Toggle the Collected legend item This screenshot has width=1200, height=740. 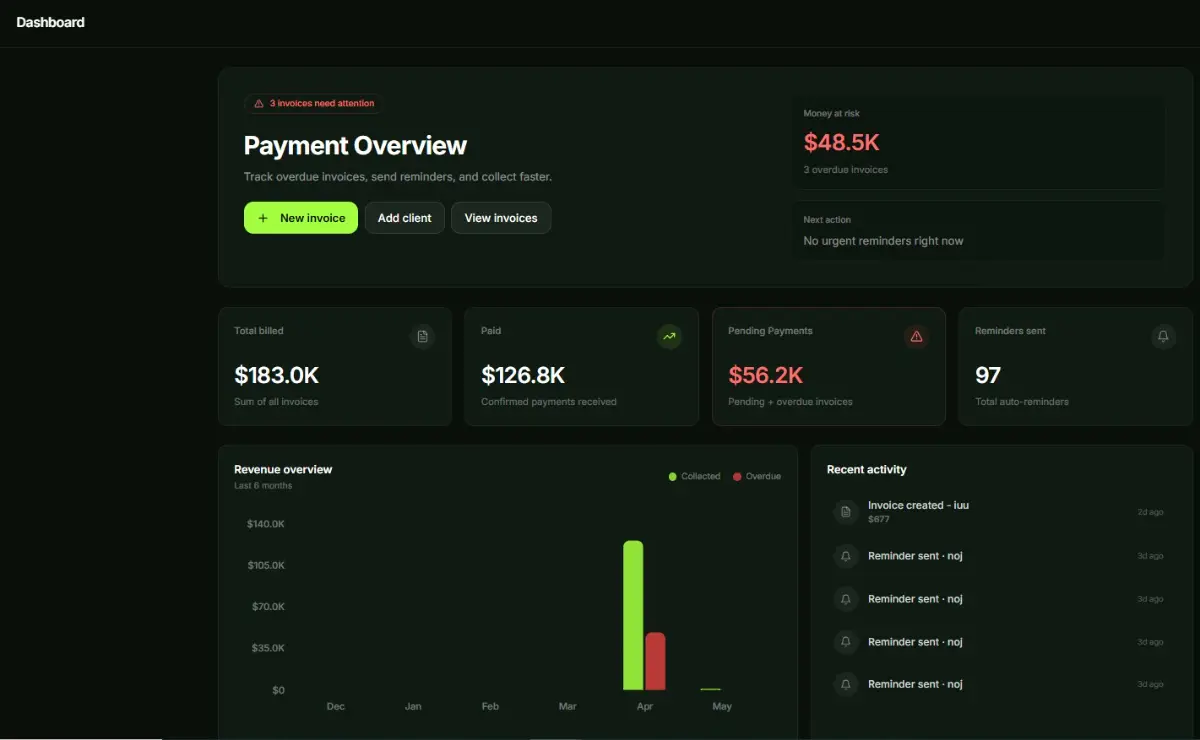coord(694,476)
